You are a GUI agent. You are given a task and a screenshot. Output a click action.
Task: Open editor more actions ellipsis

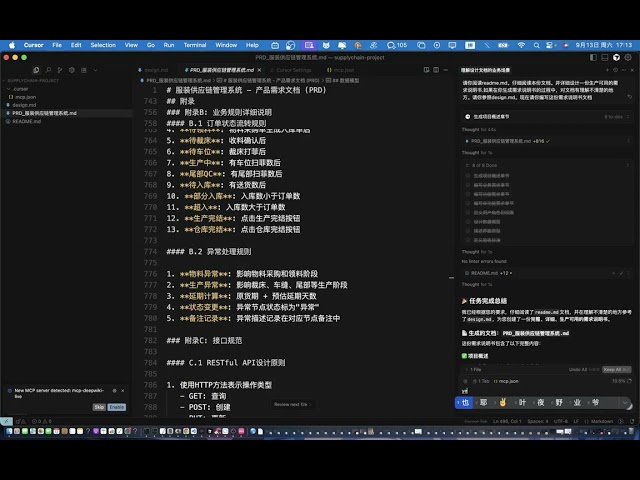(445, 70)
